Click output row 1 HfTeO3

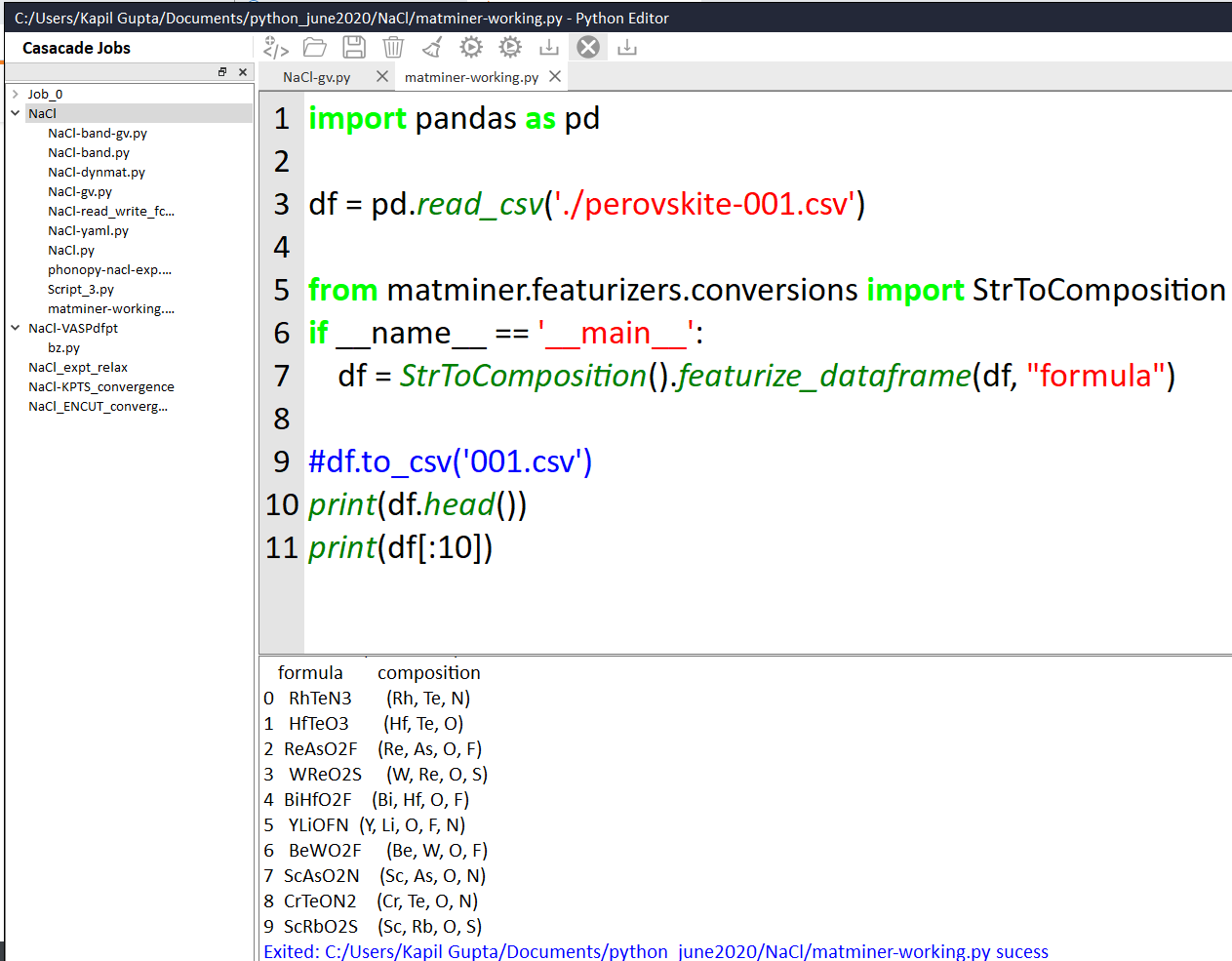(x=364, y=724)
